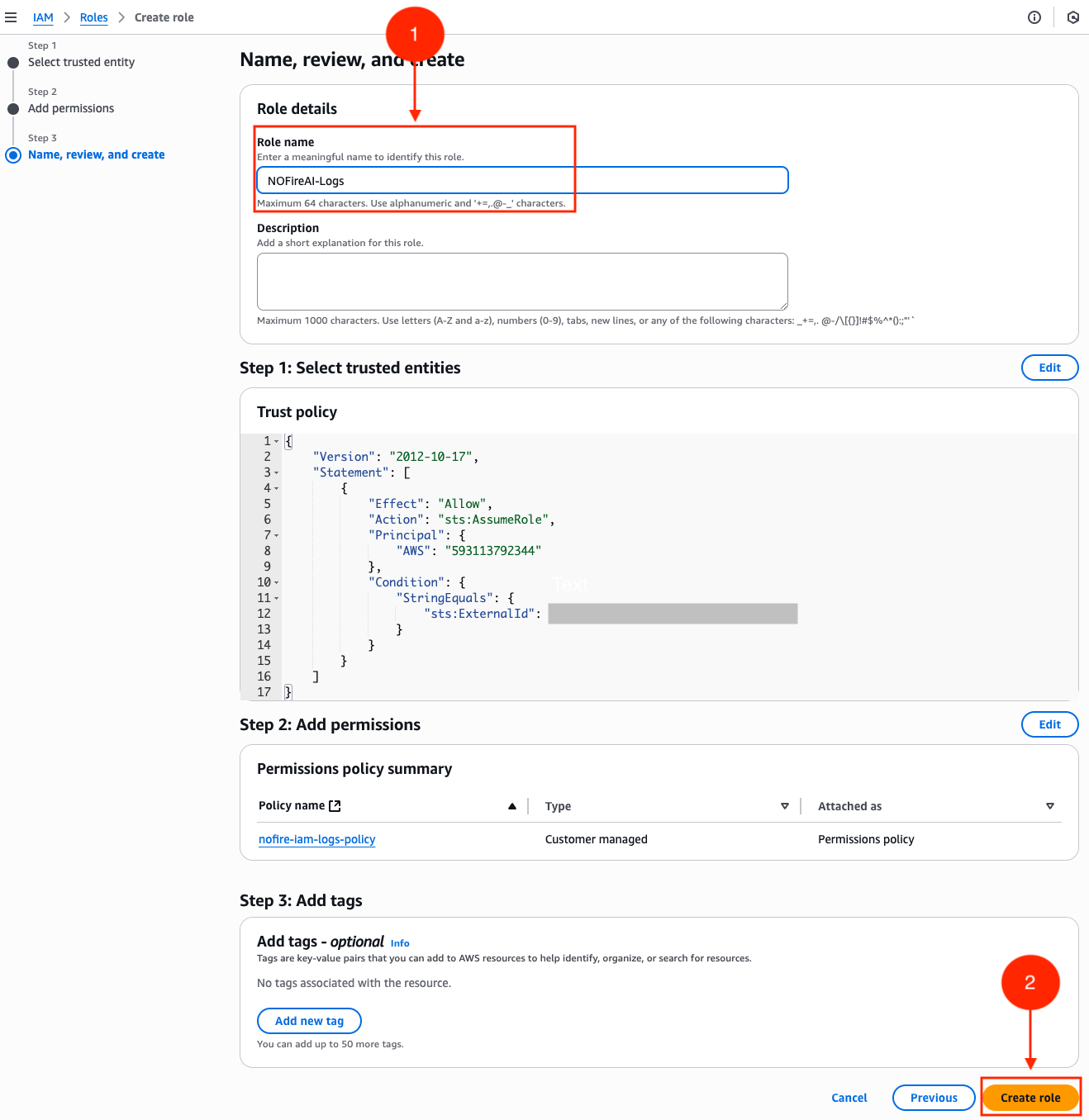The image size is (1089, 1120).
Task: Click the hexagon settings icon at top right
Action: point(1073,17)
